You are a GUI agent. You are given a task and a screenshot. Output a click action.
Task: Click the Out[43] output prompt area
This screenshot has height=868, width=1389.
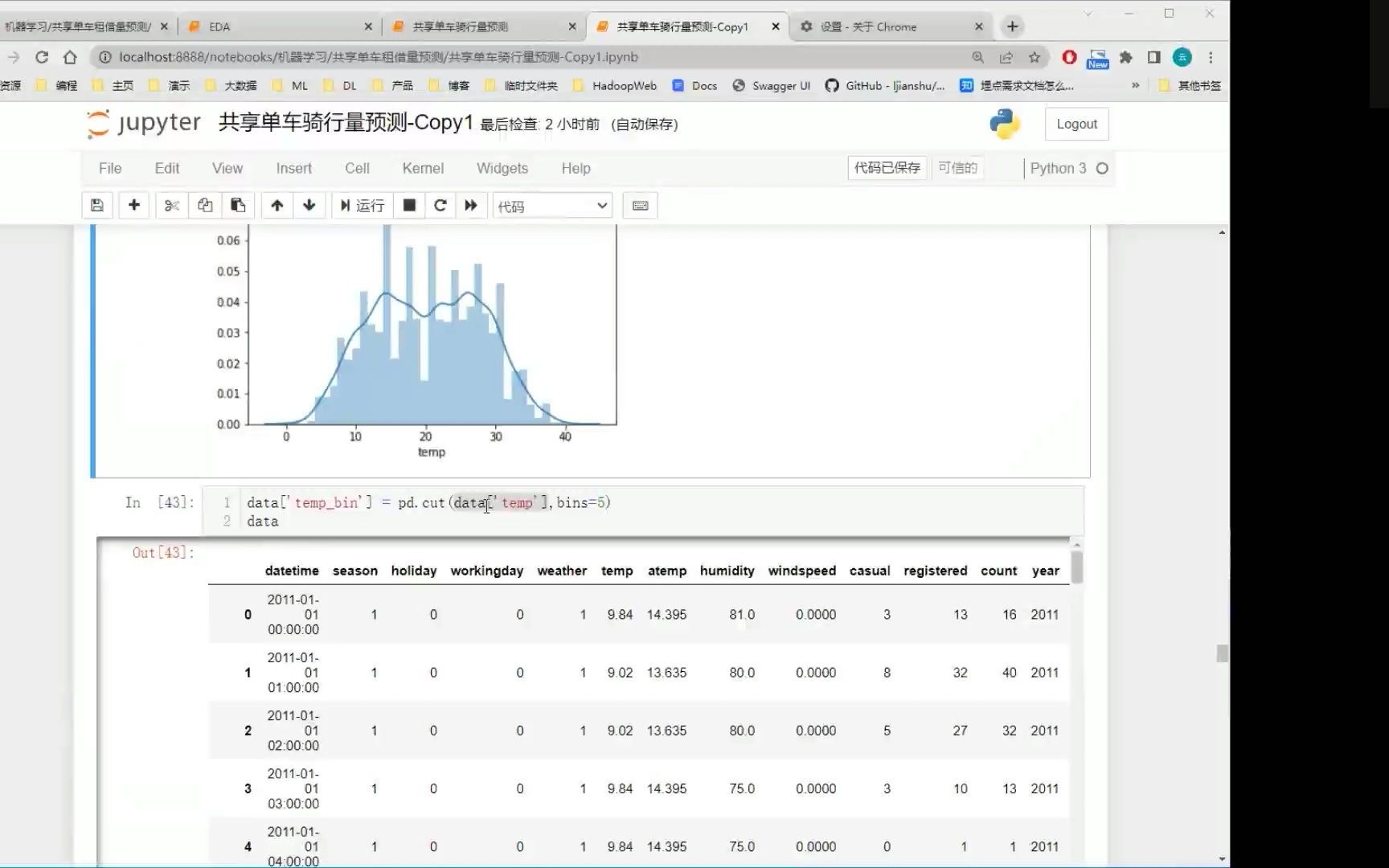point(163,552)
